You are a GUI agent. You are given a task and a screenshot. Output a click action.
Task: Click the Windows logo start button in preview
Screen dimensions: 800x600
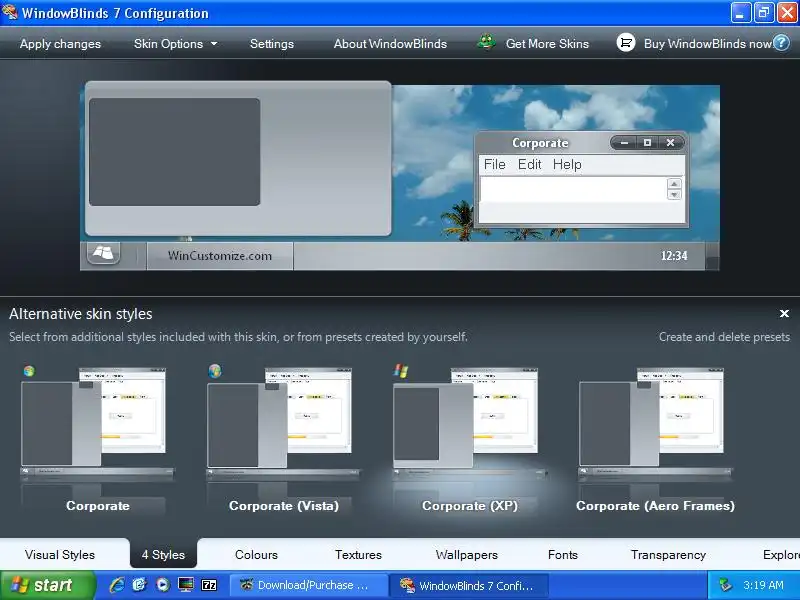(103, 253)
